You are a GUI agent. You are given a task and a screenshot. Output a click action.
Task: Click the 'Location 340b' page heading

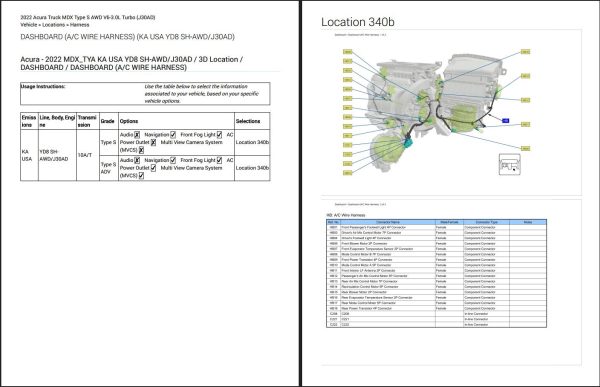[357, 22]
